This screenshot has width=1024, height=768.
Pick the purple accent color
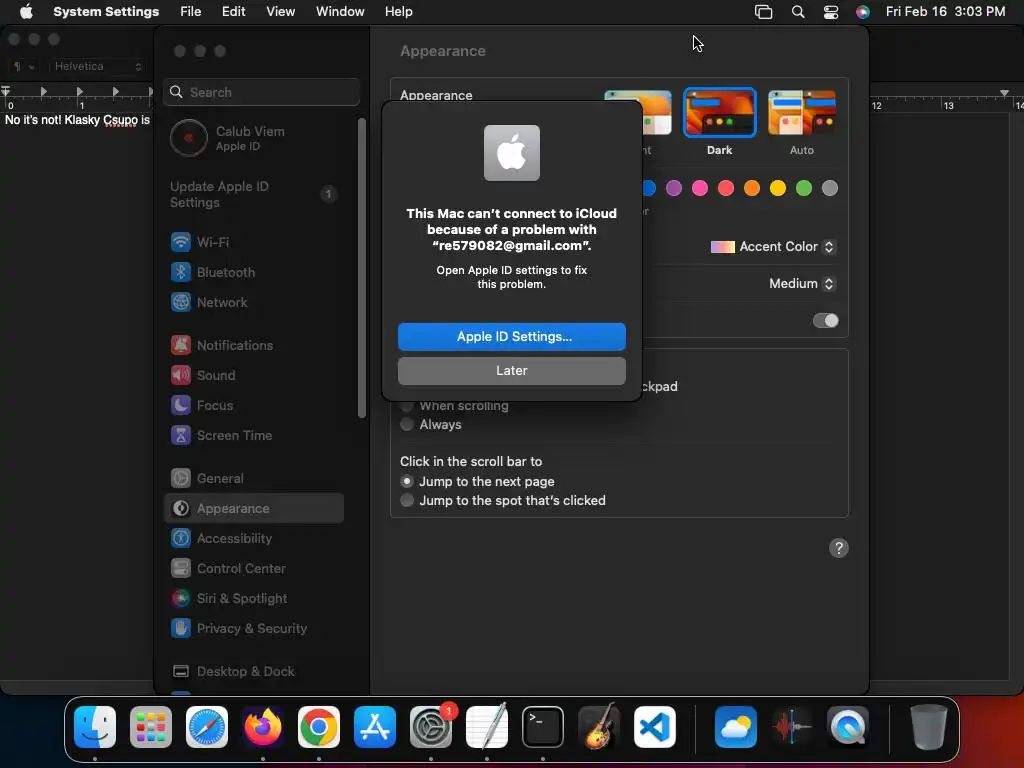(x=673, y=189)
